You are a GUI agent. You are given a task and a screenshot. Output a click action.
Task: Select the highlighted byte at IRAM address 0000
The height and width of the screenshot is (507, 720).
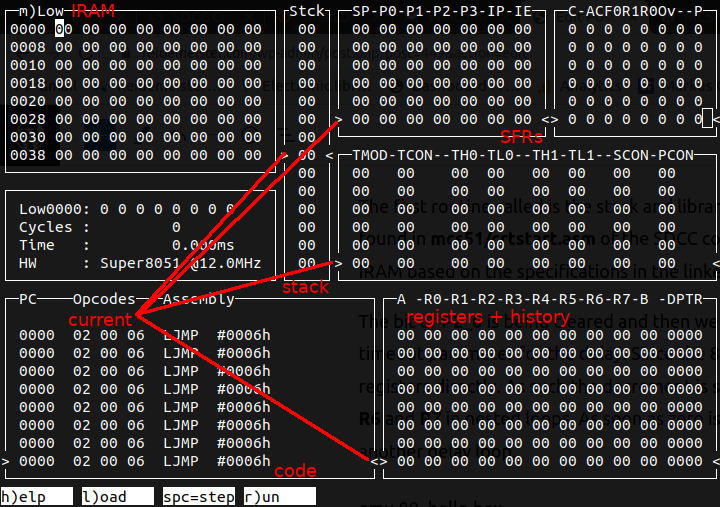coord(60,29)
